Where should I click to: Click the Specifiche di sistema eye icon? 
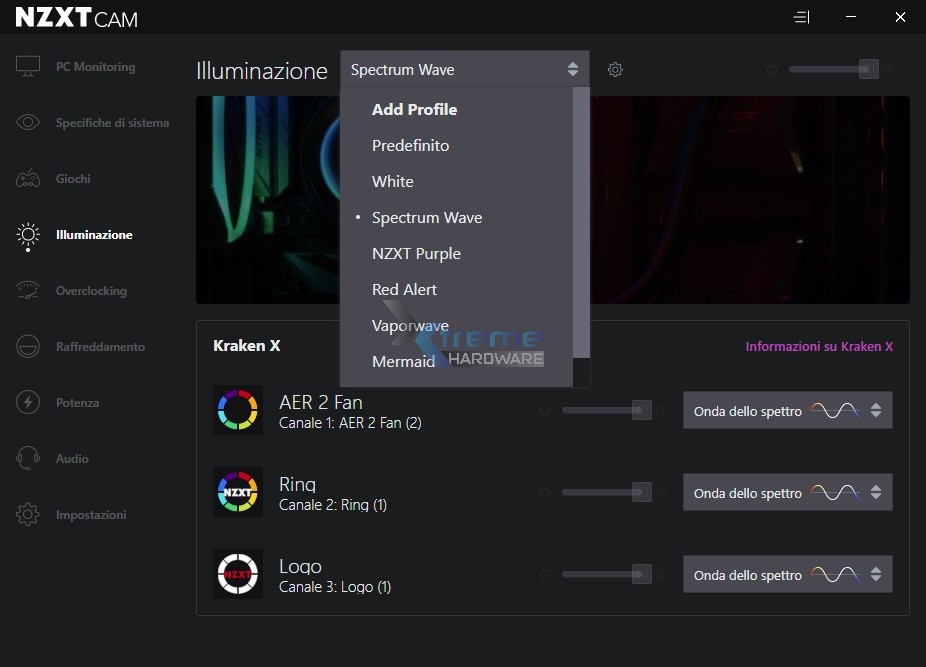28,123
